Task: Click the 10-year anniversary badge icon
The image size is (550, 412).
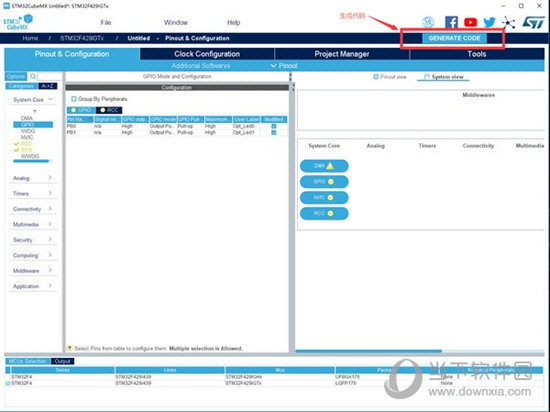Action: click(428, 22)
